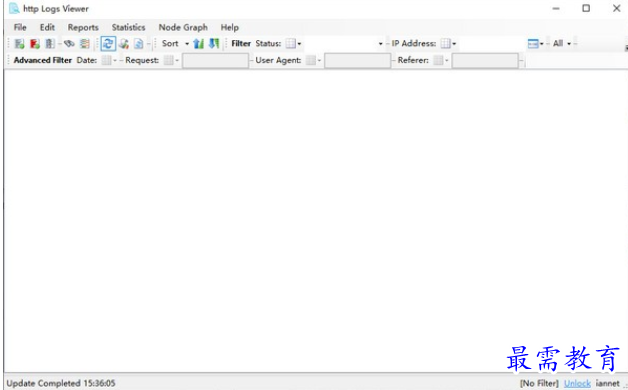Click the Date filter grid icon
Viewport: 628px width, 390px height.
[106, 60]
